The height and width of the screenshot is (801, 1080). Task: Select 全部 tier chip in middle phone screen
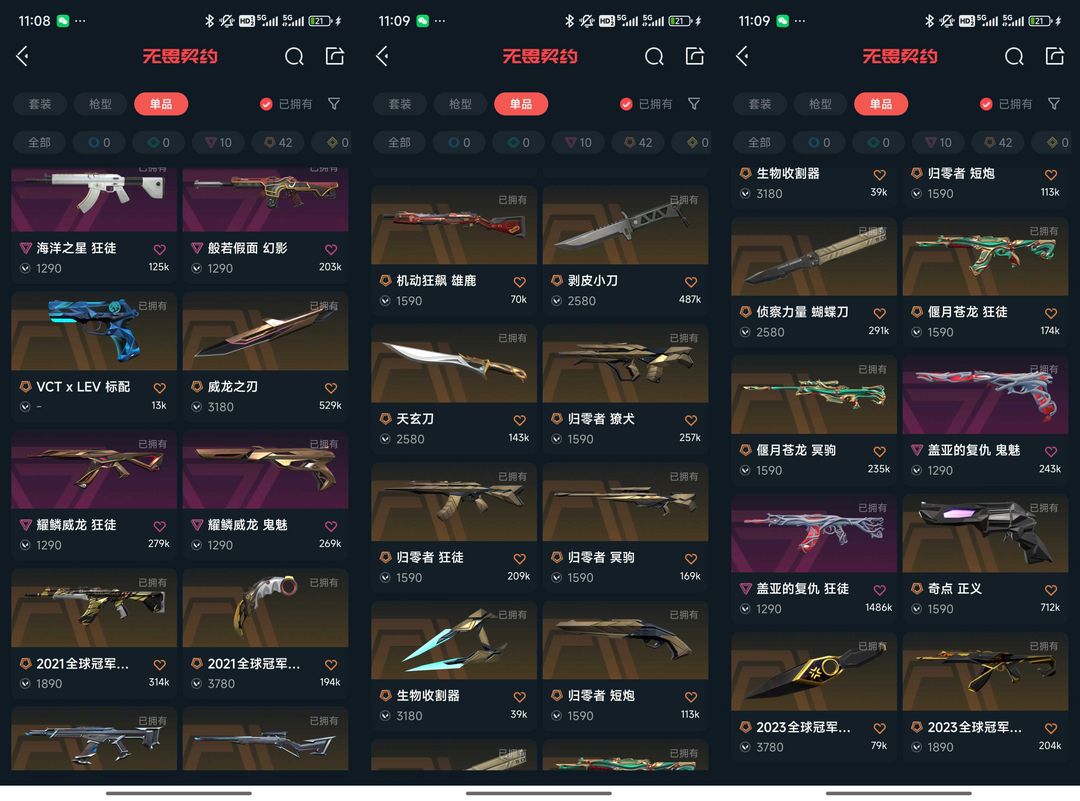coord(399,143)
